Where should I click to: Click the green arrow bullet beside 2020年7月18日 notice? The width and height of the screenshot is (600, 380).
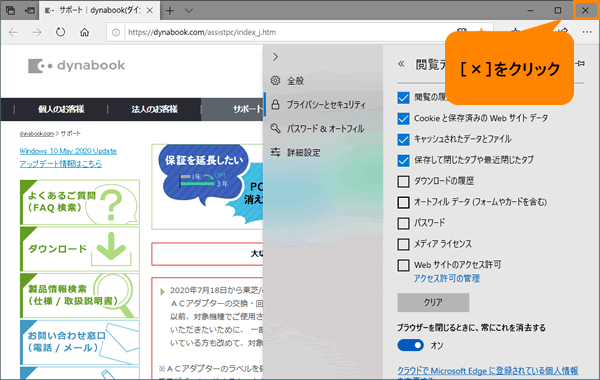[x=162, y=292]
